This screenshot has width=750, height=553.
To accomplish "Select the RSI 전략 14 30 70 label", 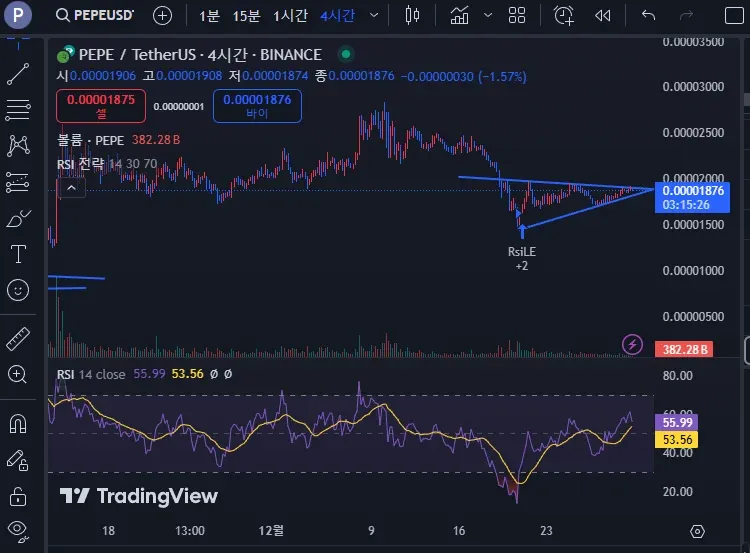I will coord(107,164).
